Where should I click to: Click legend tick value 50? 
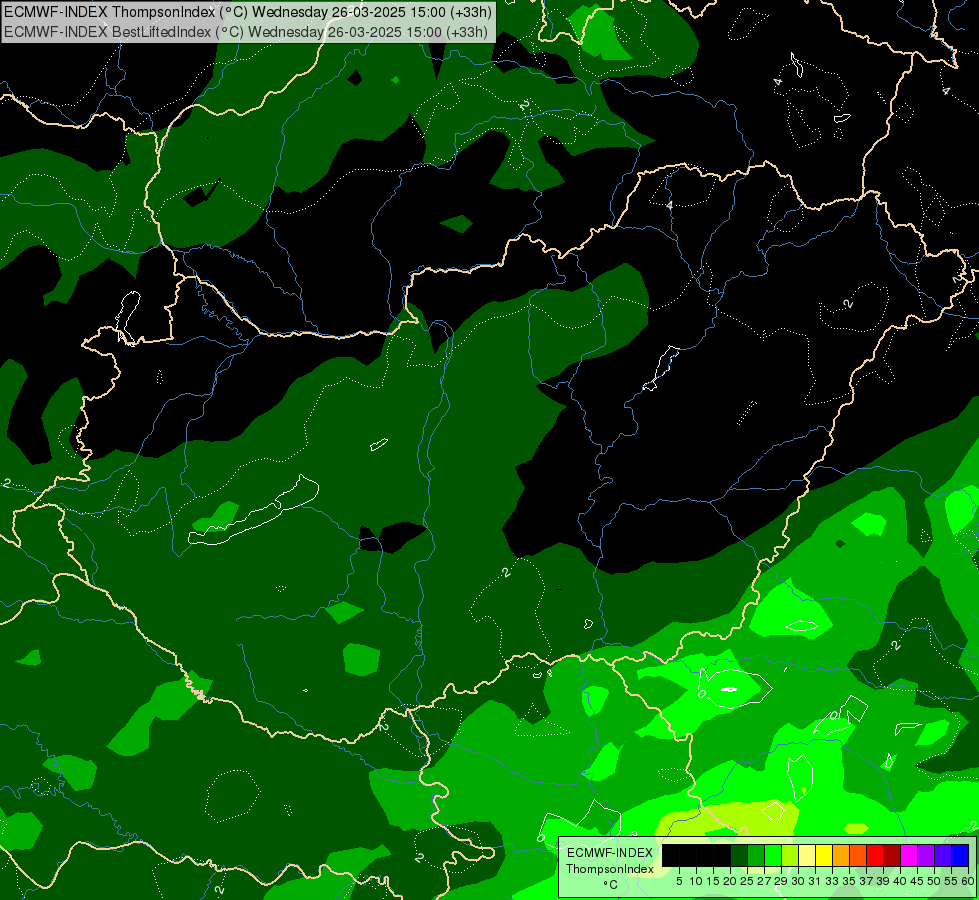[x=935, y=881]
